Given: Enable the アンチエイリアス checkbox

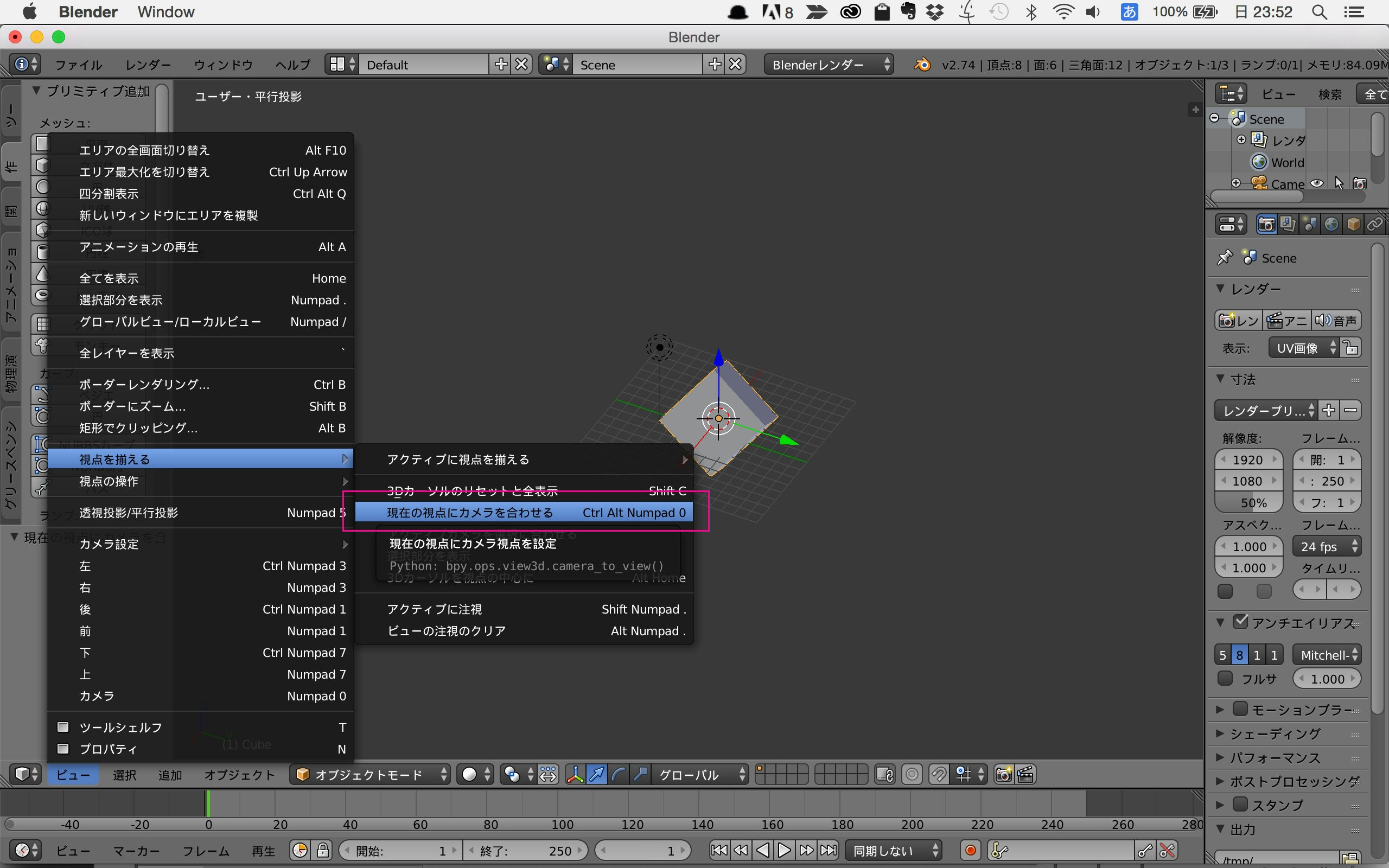Looking at the screenshot, I should pyautogui.click(x=1240, y=621).
